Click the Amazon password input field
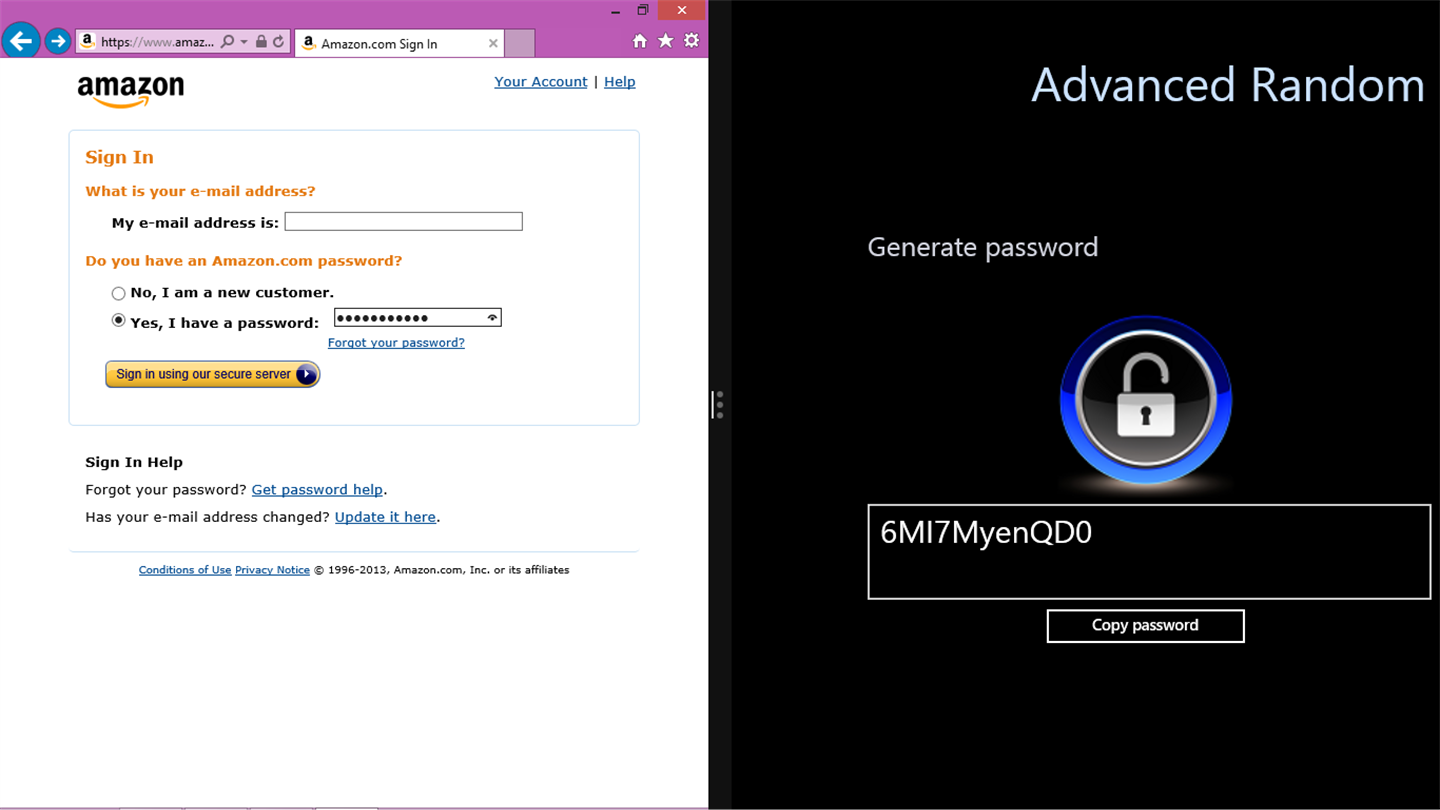The height and width of the screenshot is (810, 1440). pyautogui.click(x=418, y=318)
